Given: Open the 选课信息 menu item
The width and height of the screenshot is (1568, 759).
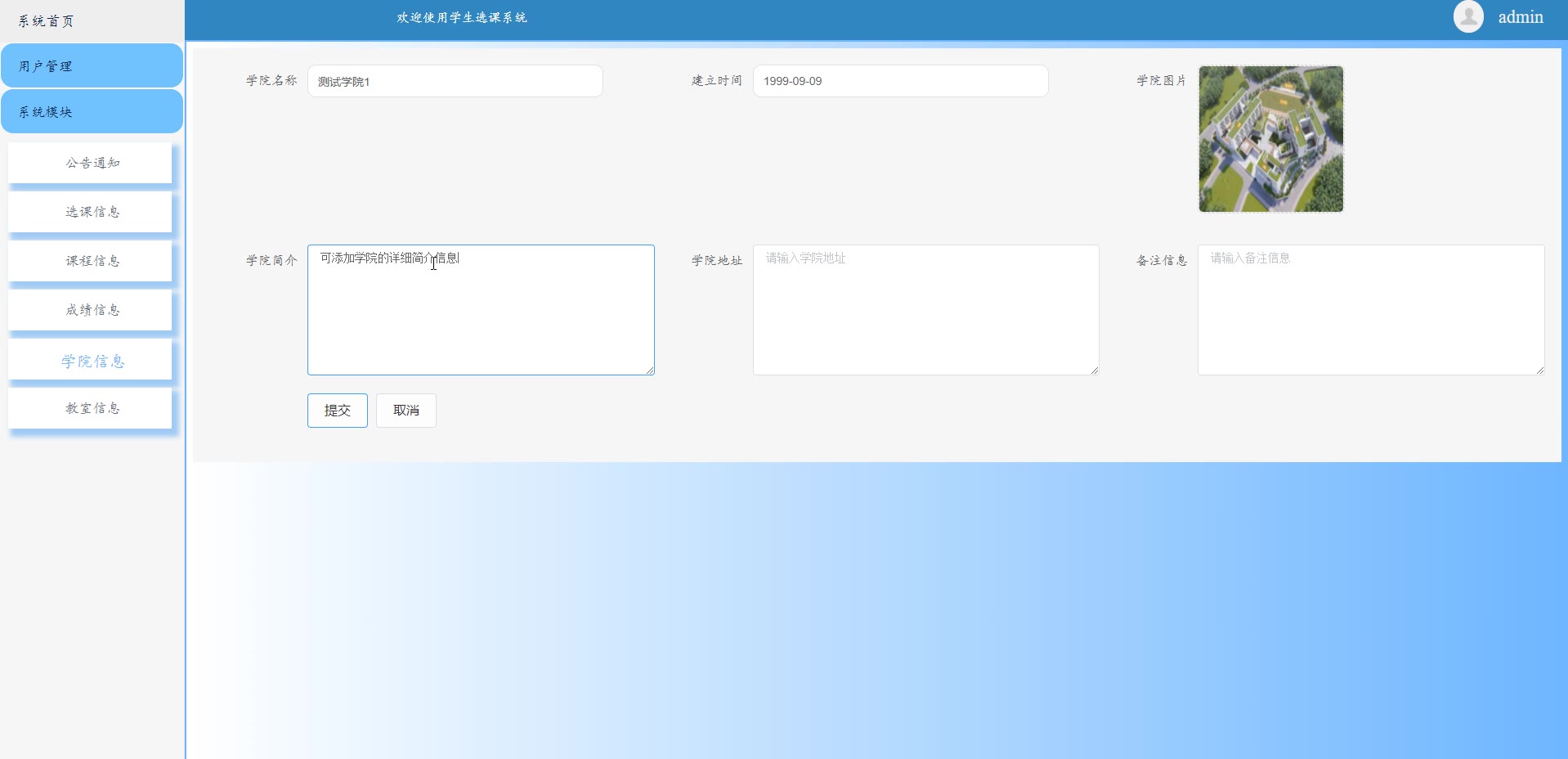Looking at the screenshot, I should 90,212.
